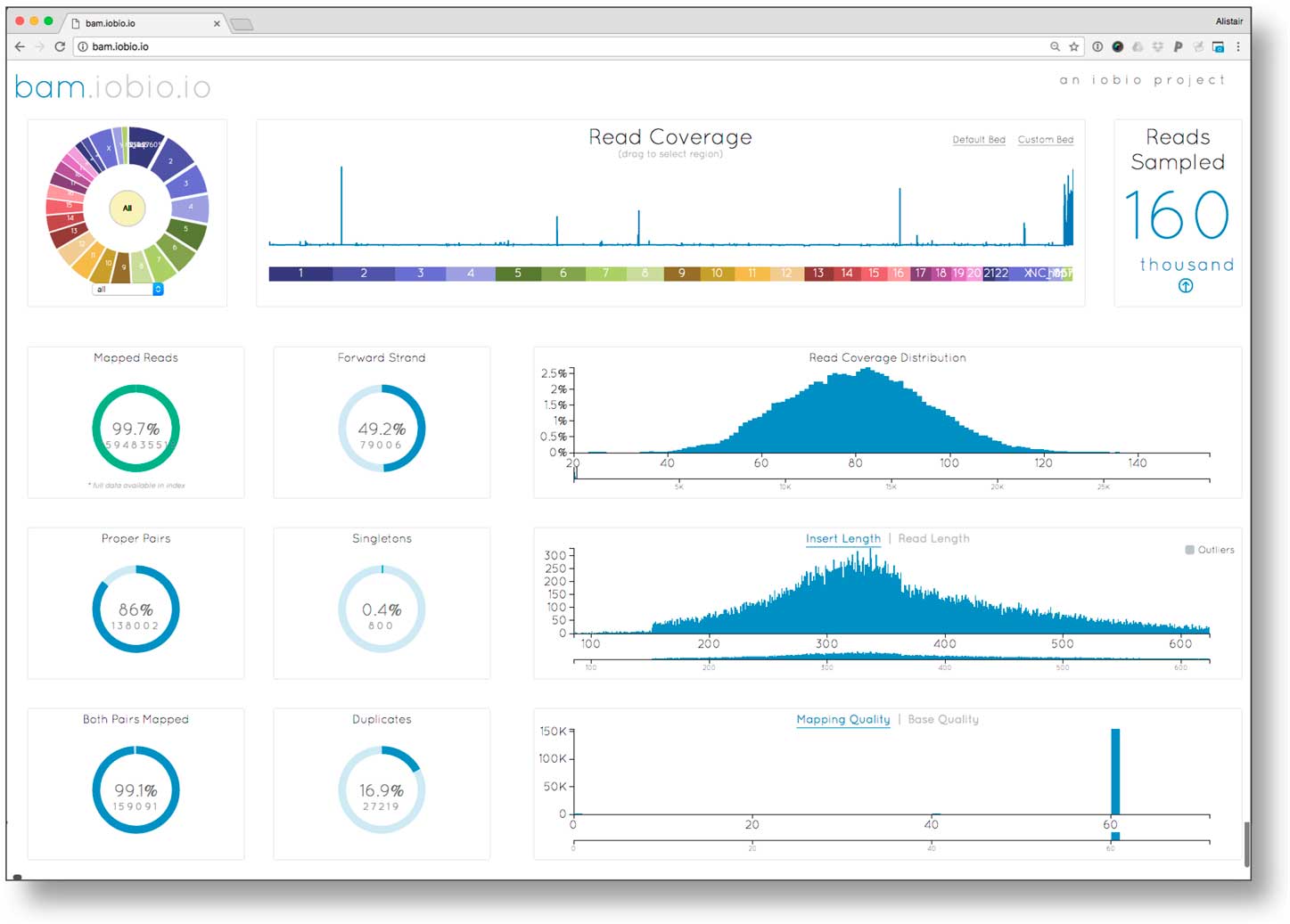Click the Alistair profile button
The image size is (1290, 924).
[x=1228, y=21]
